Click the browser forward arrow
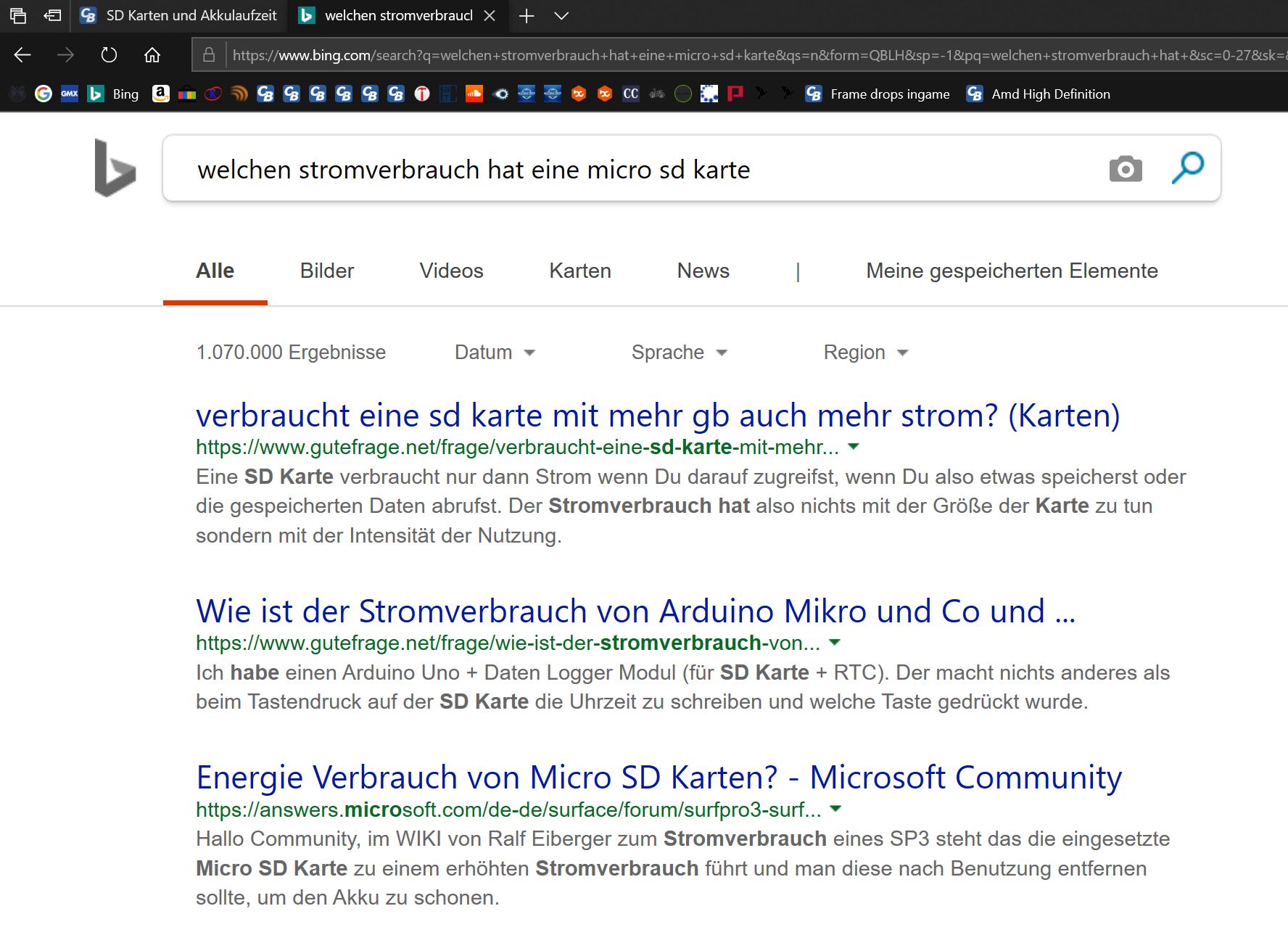The height and width of the screenshot is (943, 1288). (x=65, y=55)
